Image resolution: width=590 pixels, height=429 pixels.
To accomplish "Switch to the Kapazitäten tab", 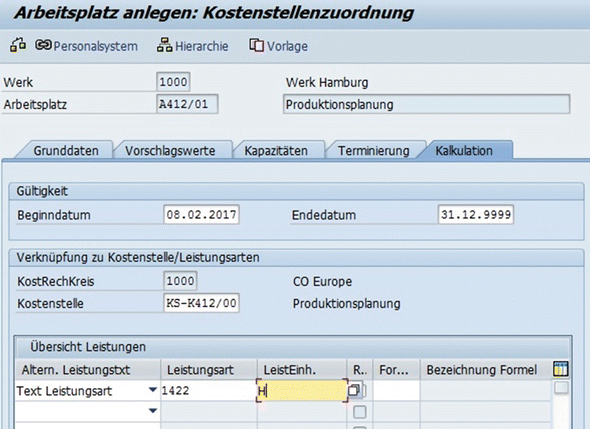I will tap(276, 151).
